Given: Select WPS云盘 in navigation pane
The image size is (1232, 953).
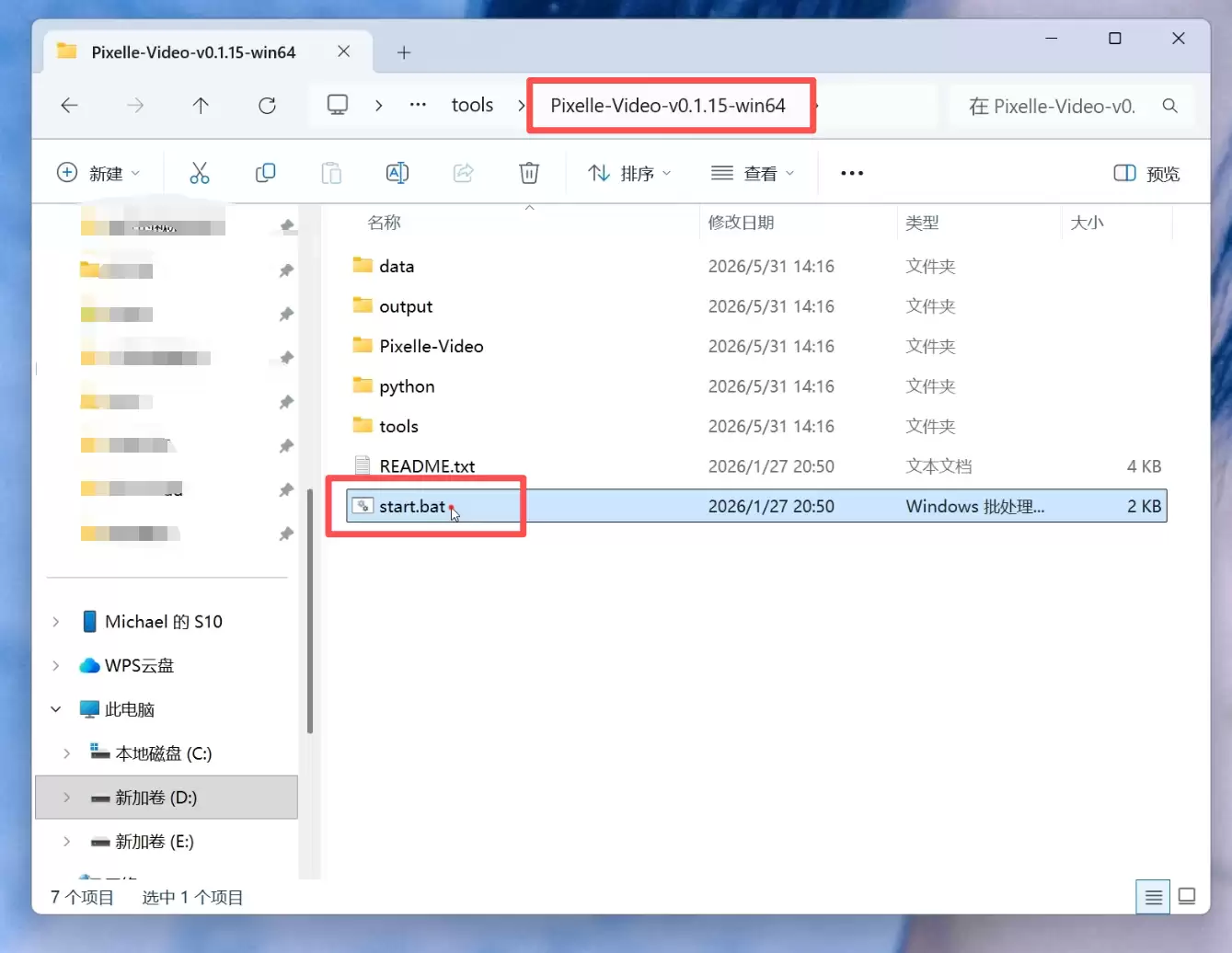Looking at the screenshot, I should coord(139,665).
